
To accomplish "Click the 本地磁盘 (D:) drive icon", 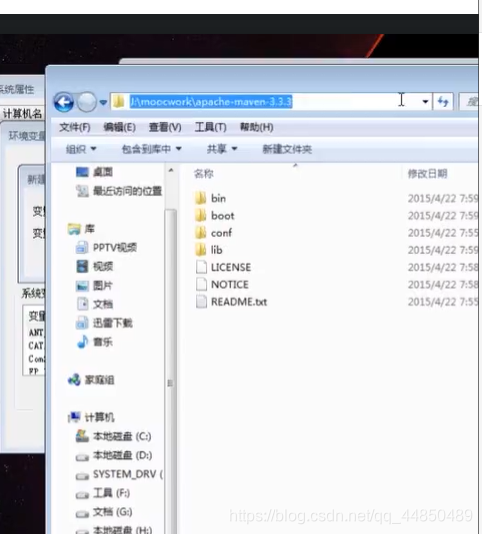I will pyautogui.click(x=82, y=457).
